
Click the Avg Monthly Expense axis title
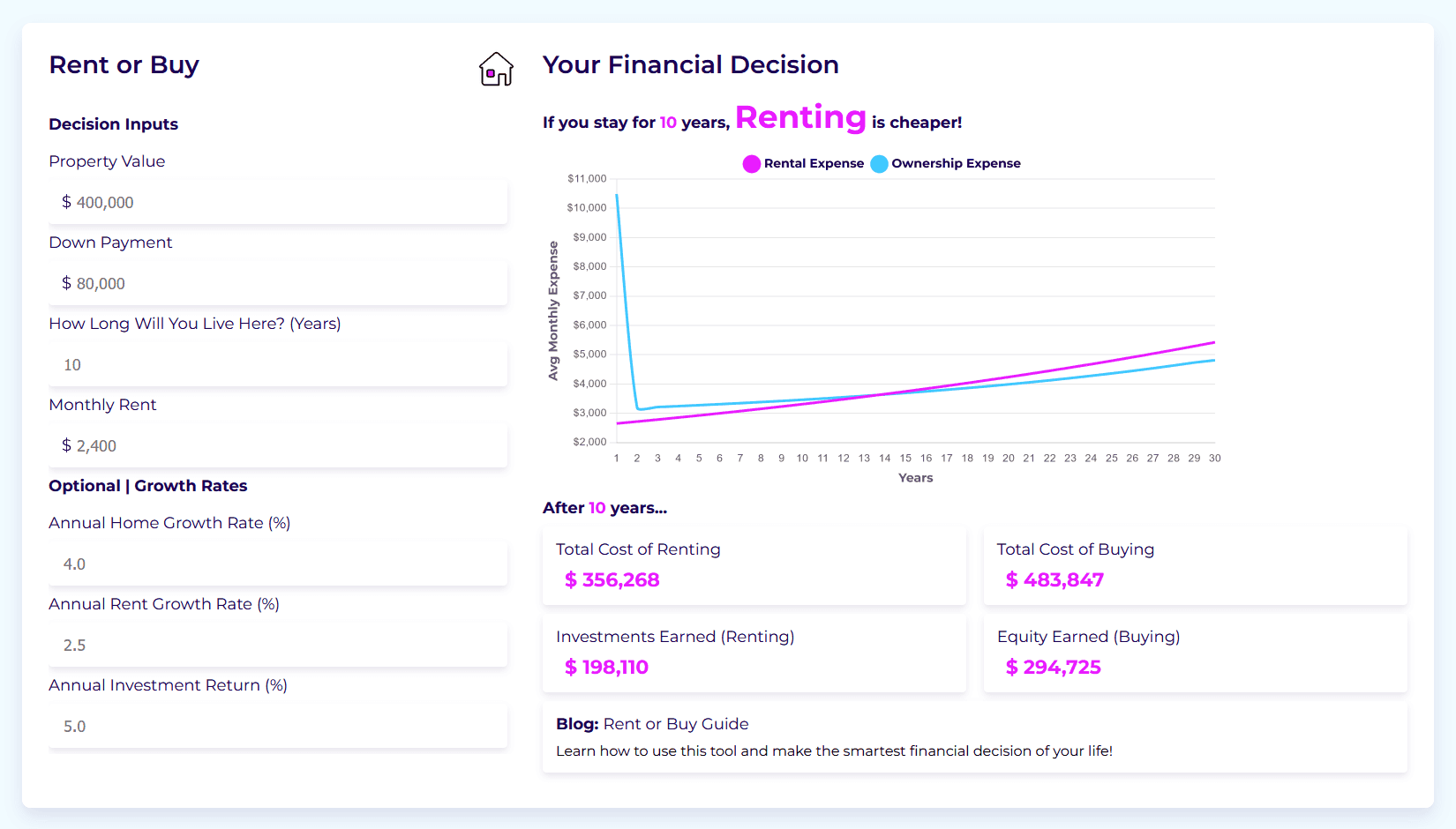pyautogui.click(x=553, y=311)
